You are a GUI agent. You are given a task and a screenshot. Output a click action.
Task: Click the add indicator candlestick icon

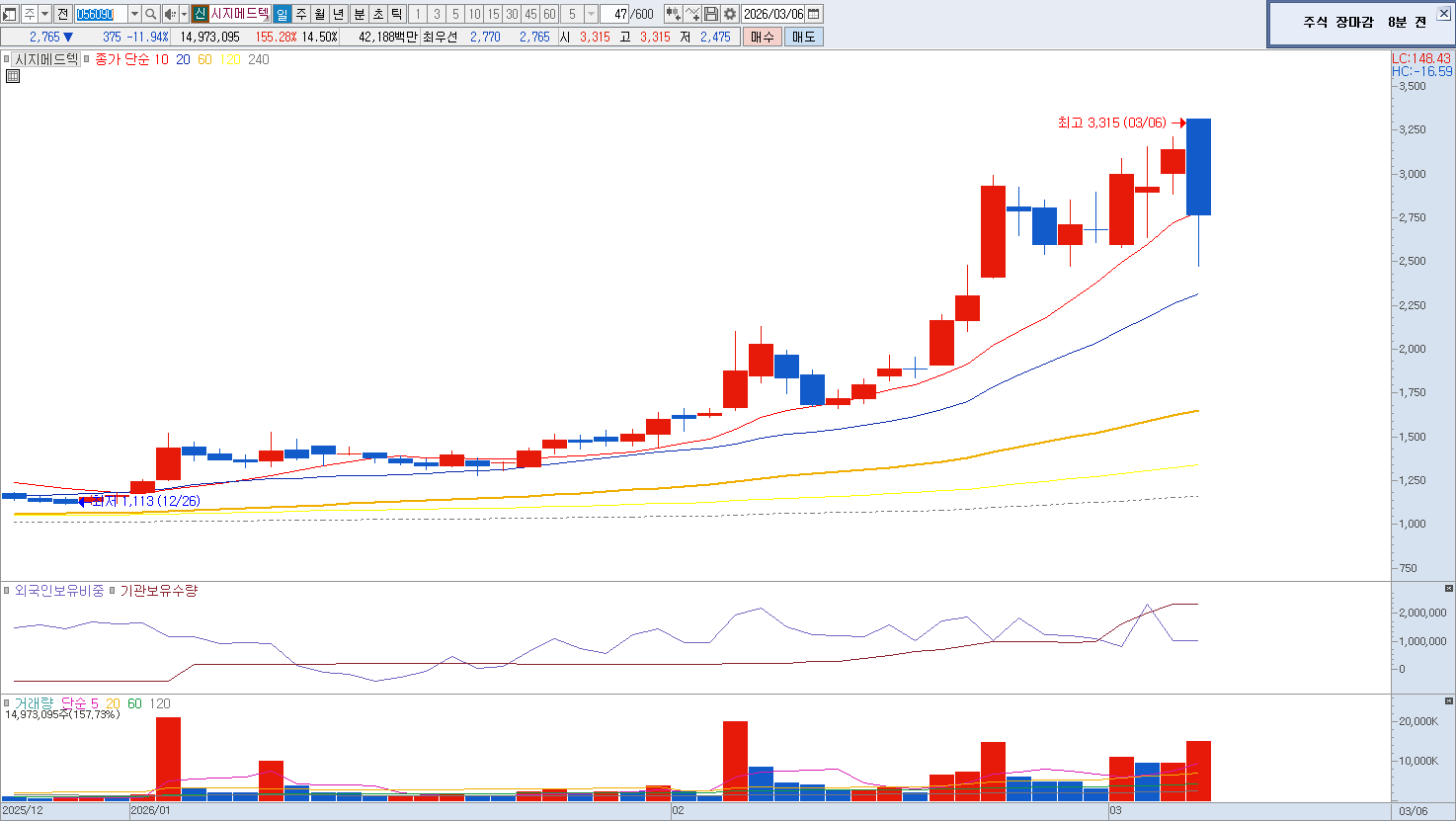pyautogui.click(x=673, y=14)
